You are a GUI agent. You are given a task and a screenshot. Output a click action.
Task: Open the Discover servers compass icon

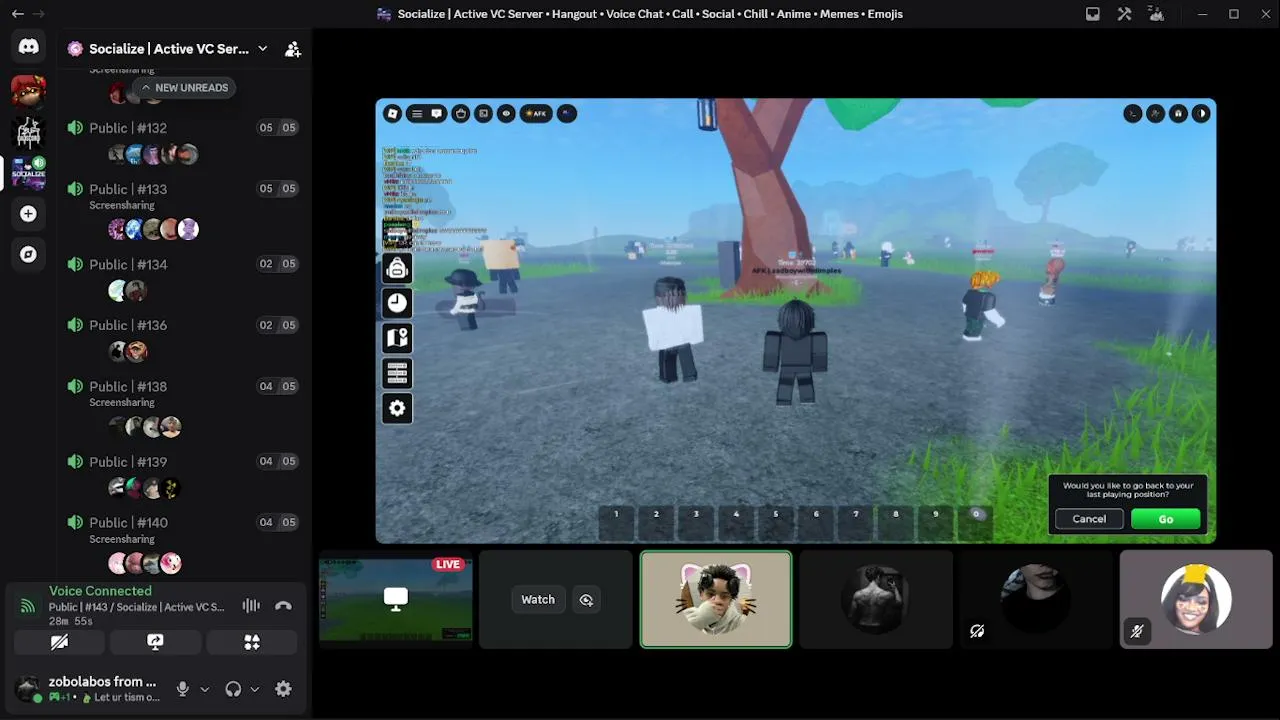tap(28, 254)
